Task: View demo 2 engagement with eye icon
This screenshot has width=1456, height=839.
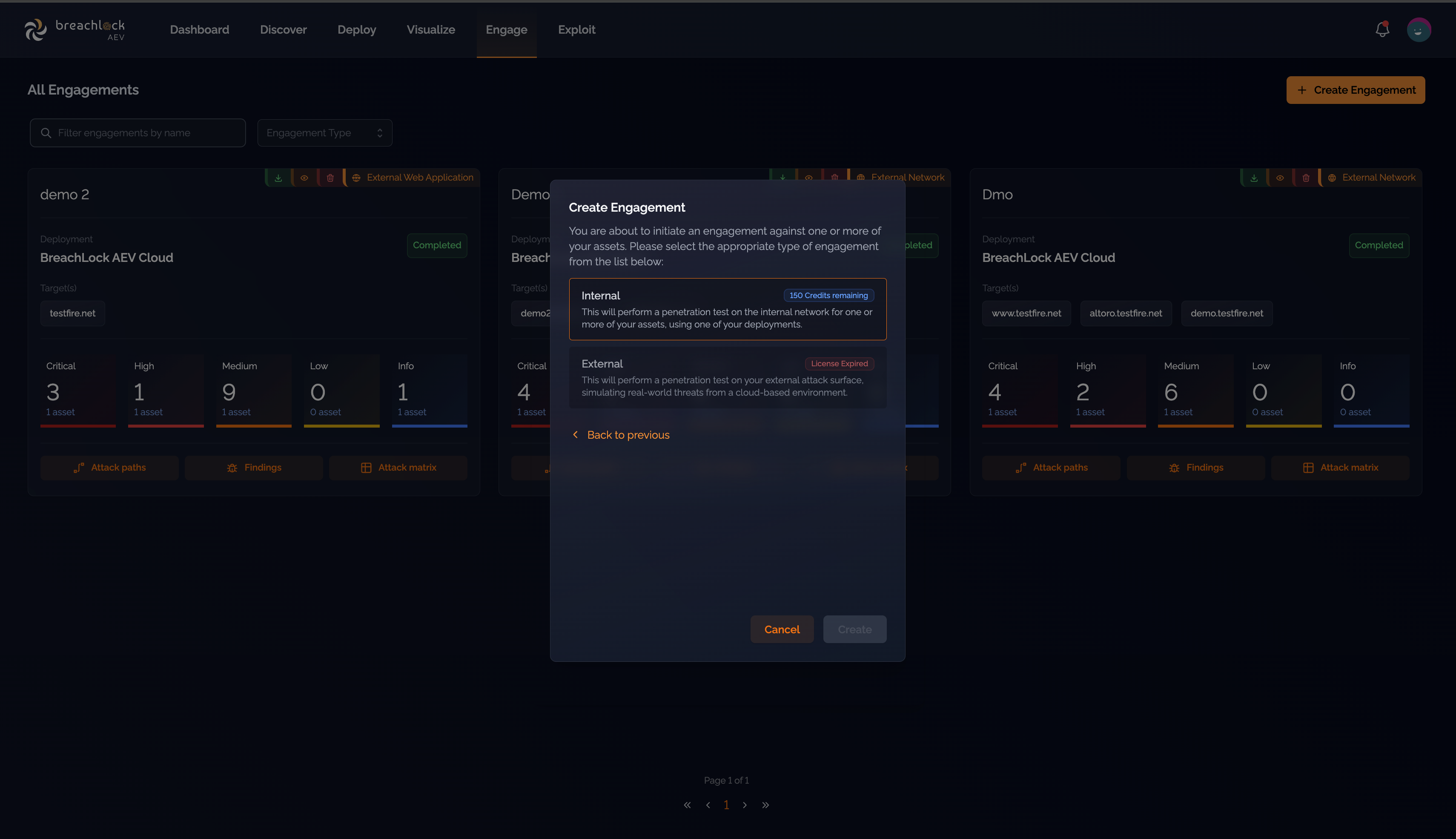Action: 304,178
